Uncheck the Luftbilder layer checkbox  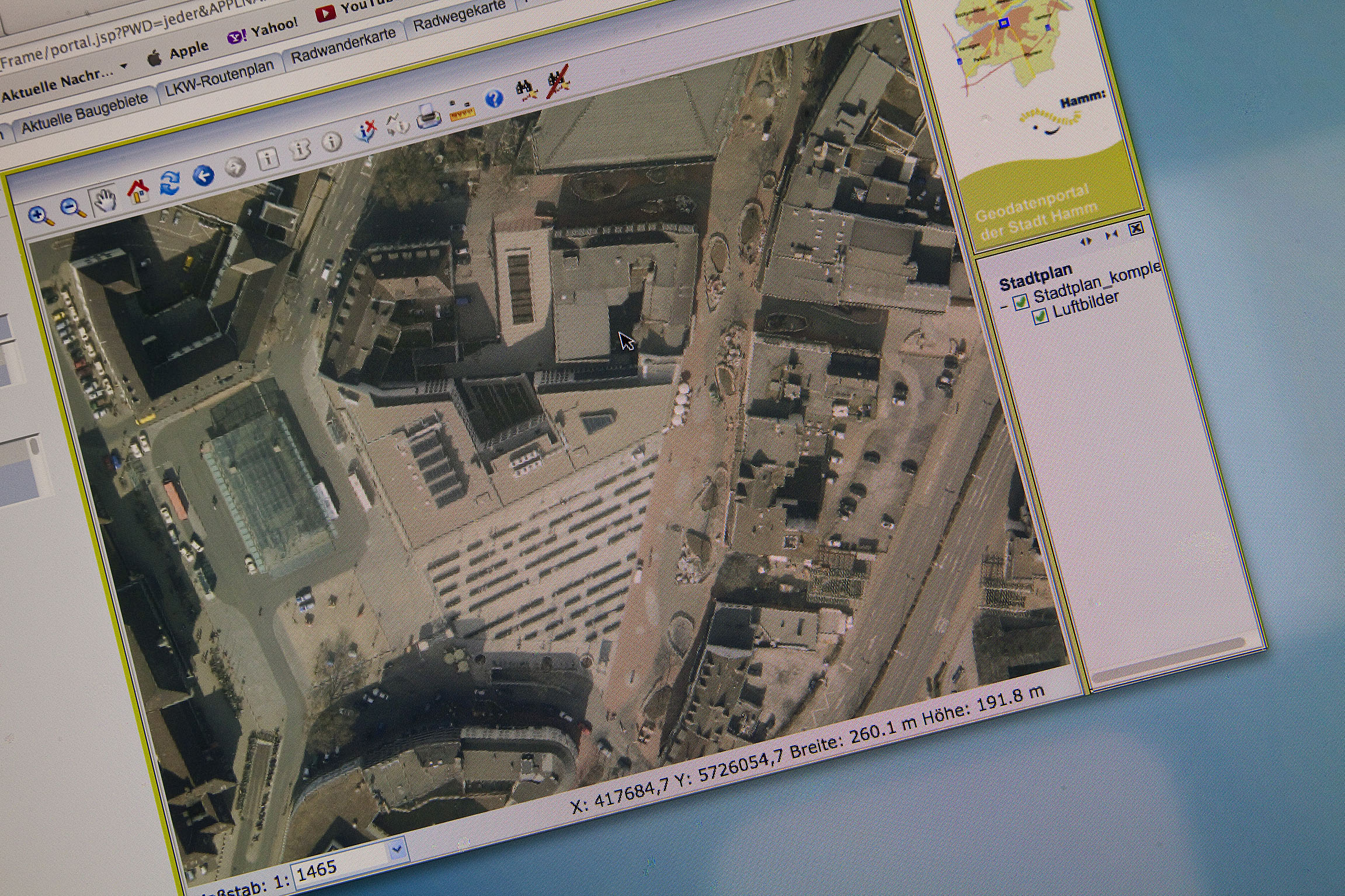pyautogui.click(x=1041, y=316)
